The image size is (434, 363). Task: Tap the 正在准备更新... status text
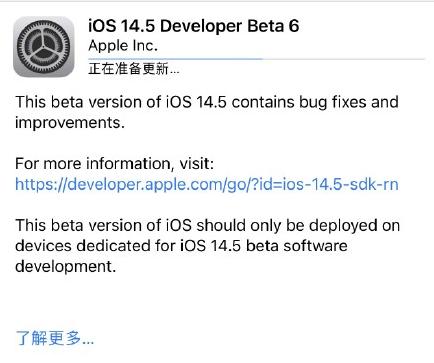pos(134,69)
